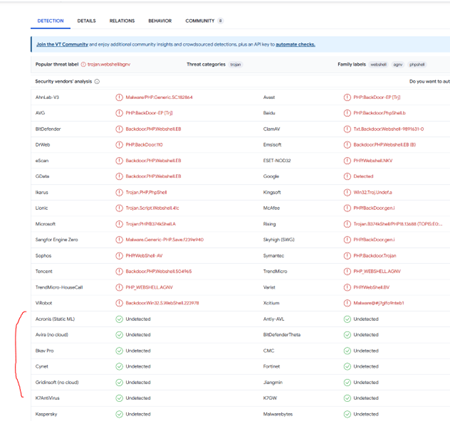This screenshot has height=421, width=450.
Task: Click the green check icon for Cynet
Action: (x=119, y=366)
